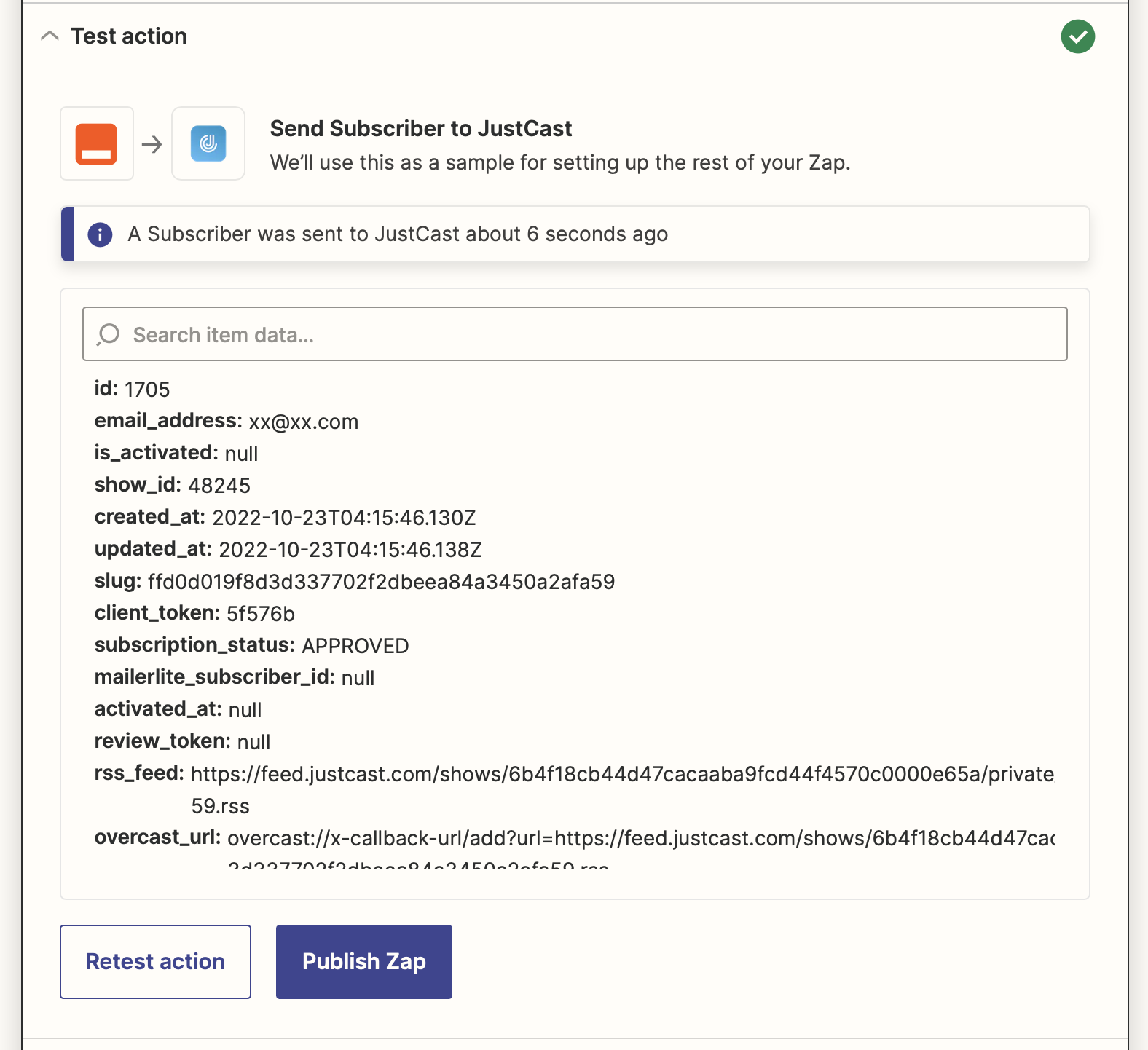Focus the Search item data field
The width and height of the screenshot is (1148, 1050).
(x=583, y=334)
